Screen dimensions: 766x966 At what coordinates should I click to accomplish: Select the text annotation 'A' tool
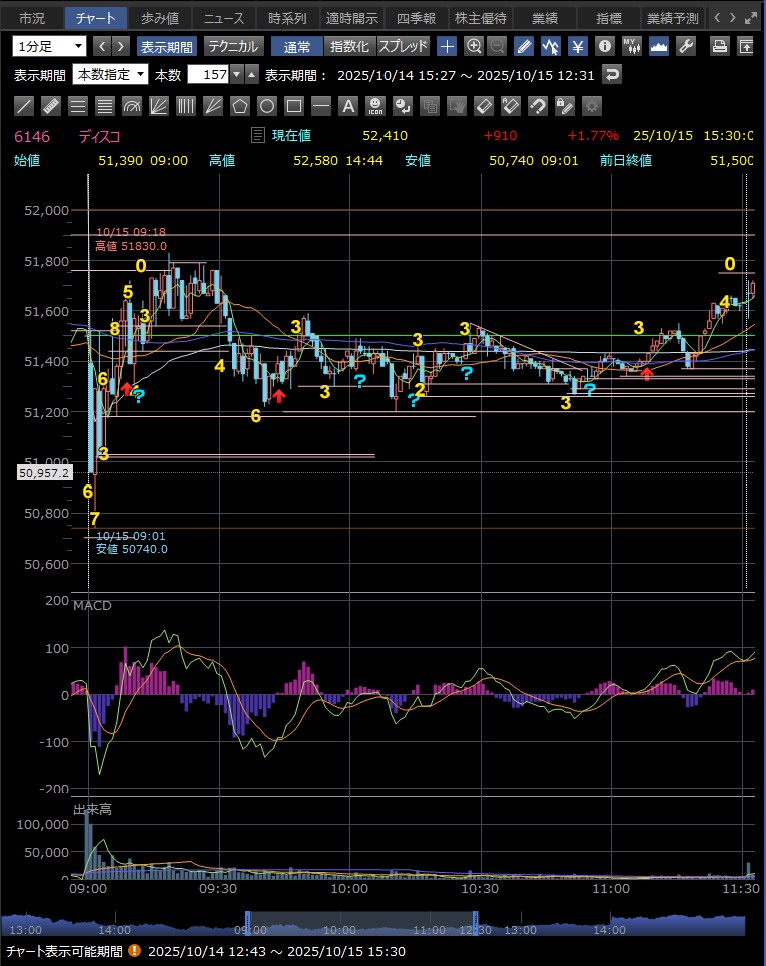click(348, 105)
